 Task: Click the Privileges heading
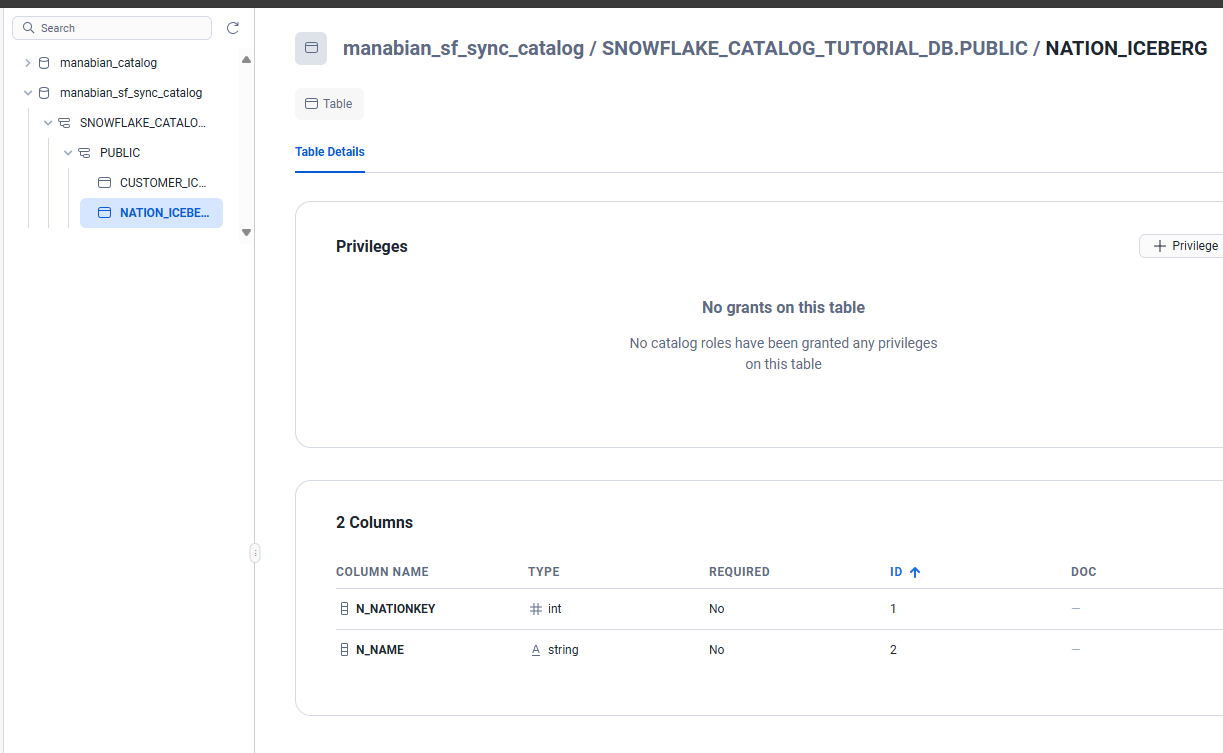click(x=372, y=247)
